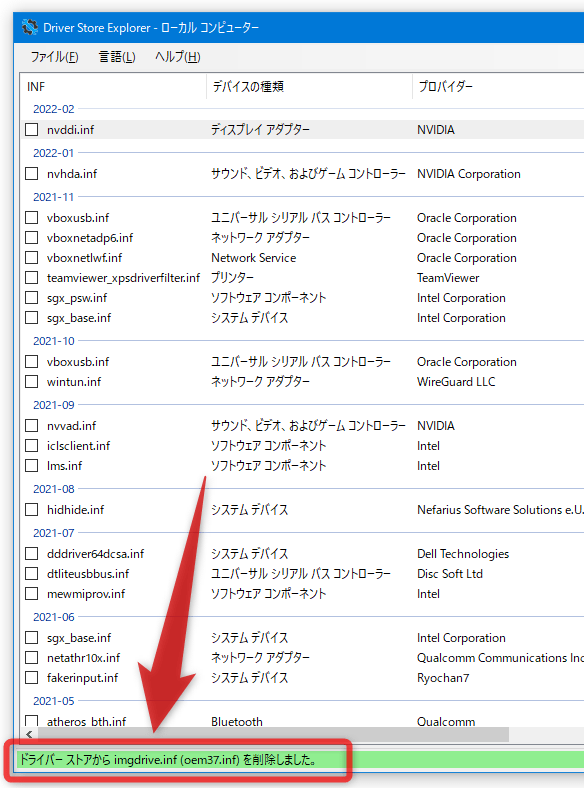Open the ヘルプ(H) menu
This screenshot has width=584, height=788.
(177, 57)
